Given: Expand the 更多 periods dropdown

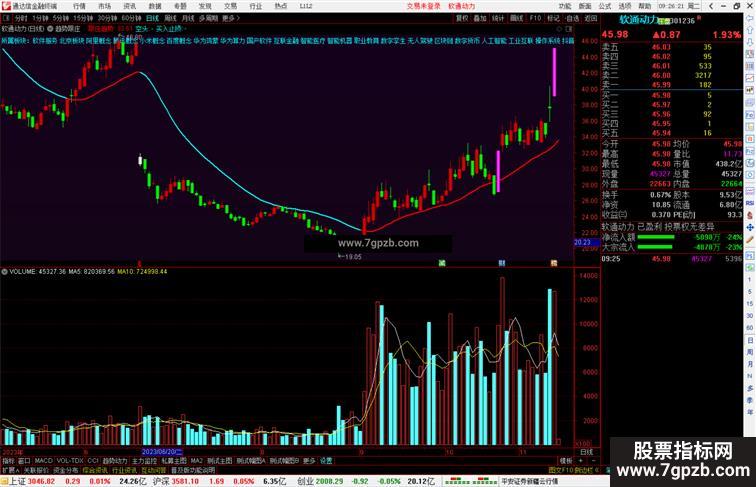Looking at the screenshot, I should (230, 18).
